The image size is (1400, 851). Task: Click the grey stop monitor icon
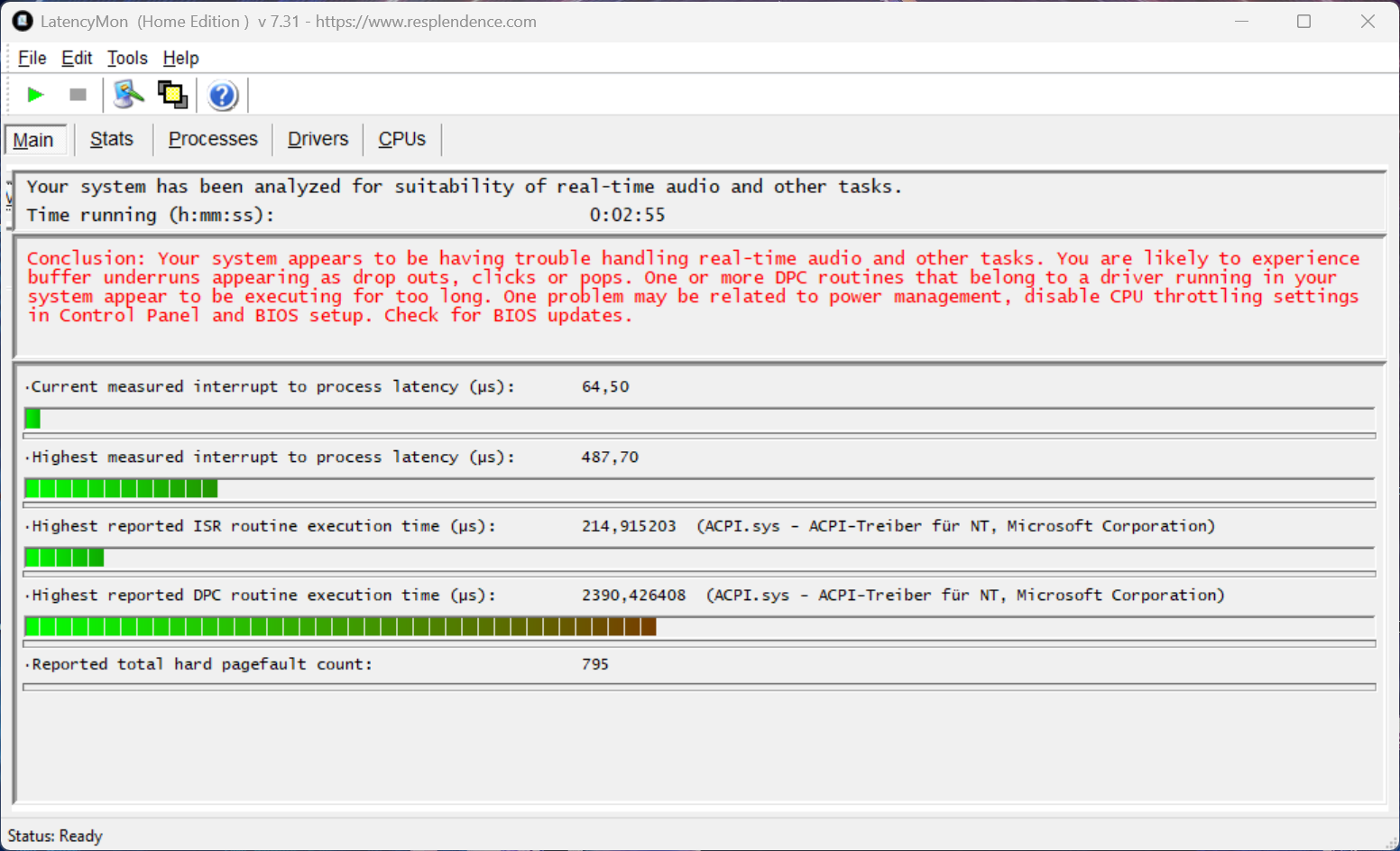pyautogui.click(x=78, y=95)
